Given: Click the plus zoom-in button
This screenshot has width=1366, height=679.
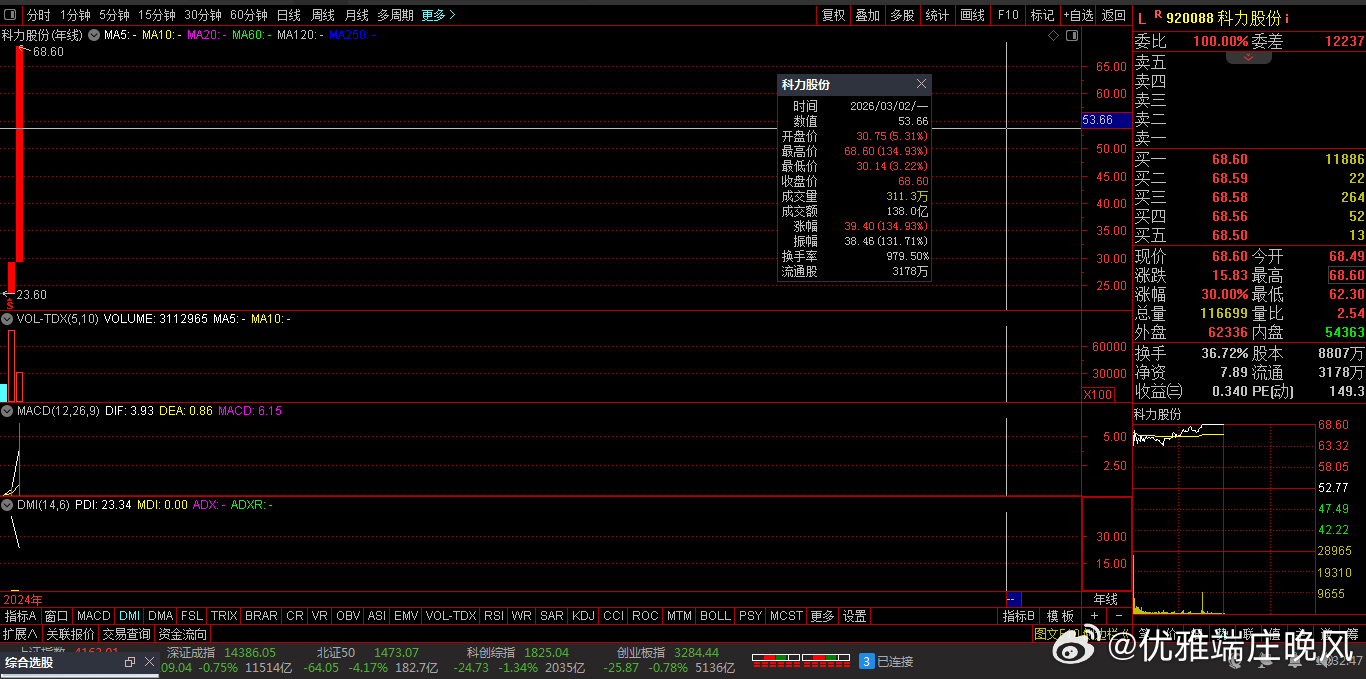Looking at the screenshot, I should (x=1094, y=616).
